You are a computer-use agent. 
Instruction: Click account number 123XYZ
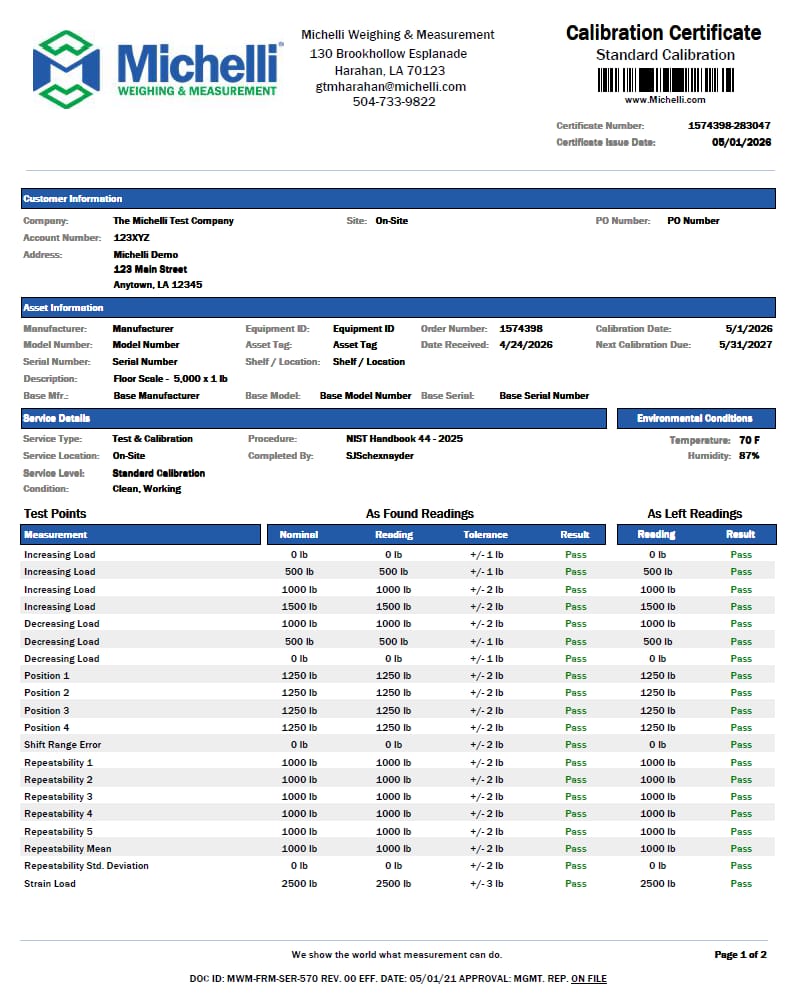pyautogui.click(x=132, y=237)
